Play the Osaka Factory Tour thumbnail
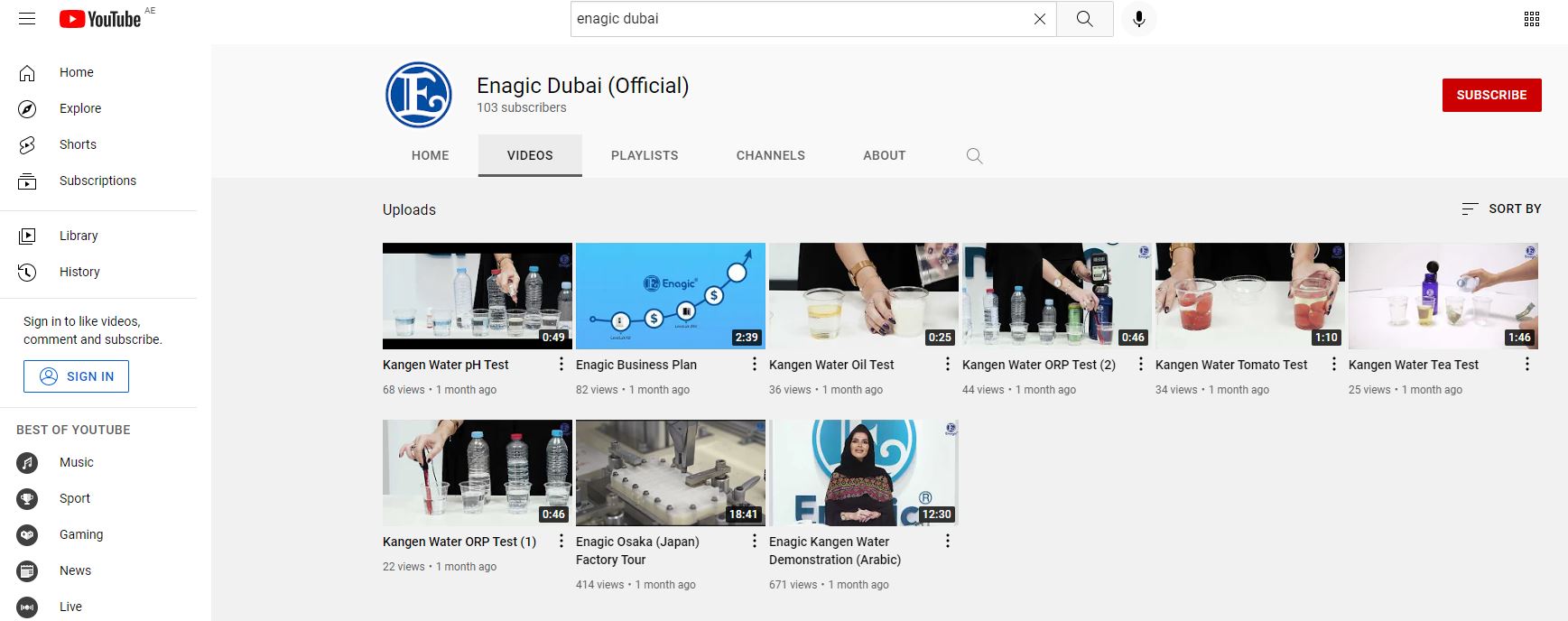Screen dimensions: 1568x621 pos(671,473)
